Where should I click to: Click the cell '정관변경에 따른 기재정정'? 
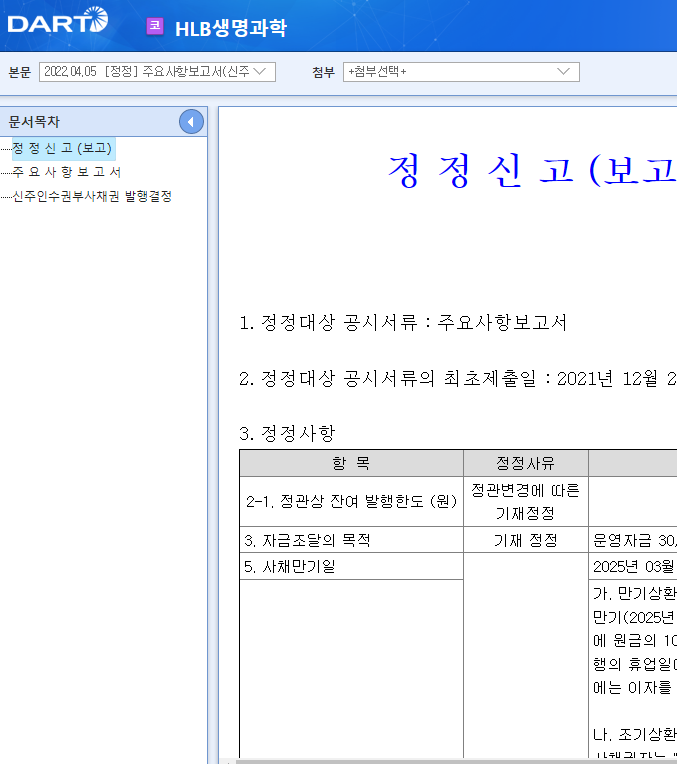coord(525,501)
